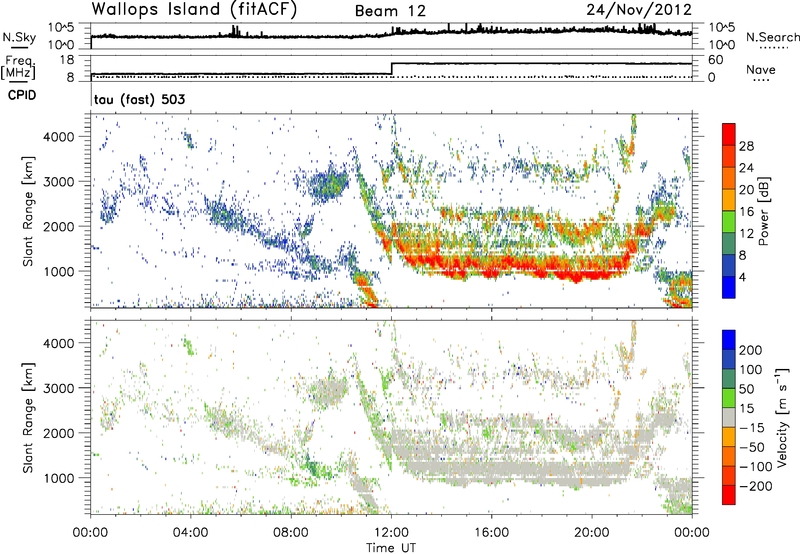Click the date '24/Nov/2012'

tap(639, 10)
